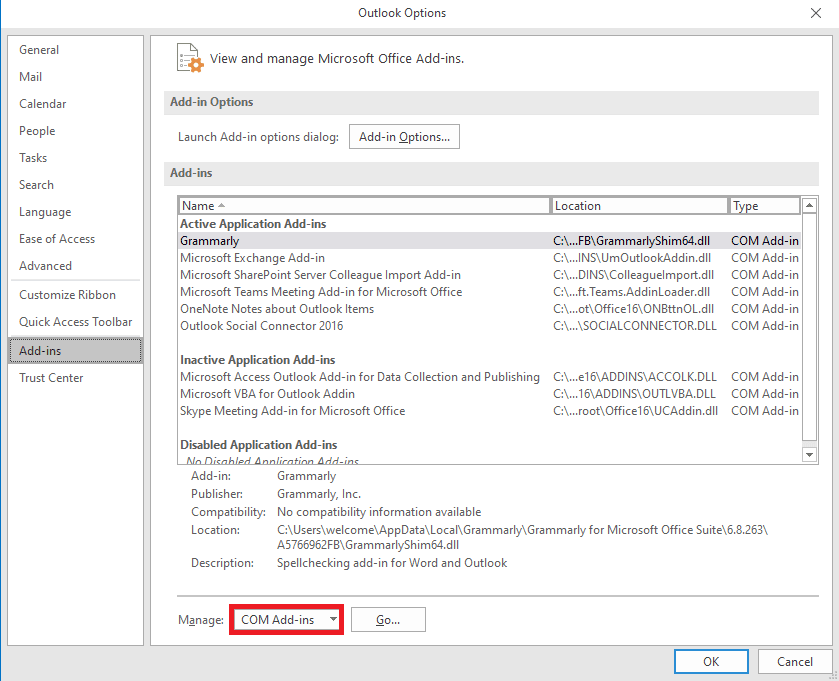Viewport: 839px width, 681px height.
Task: Click the Publisher value Grammarly, Inc.
Action: coord(319,494)
